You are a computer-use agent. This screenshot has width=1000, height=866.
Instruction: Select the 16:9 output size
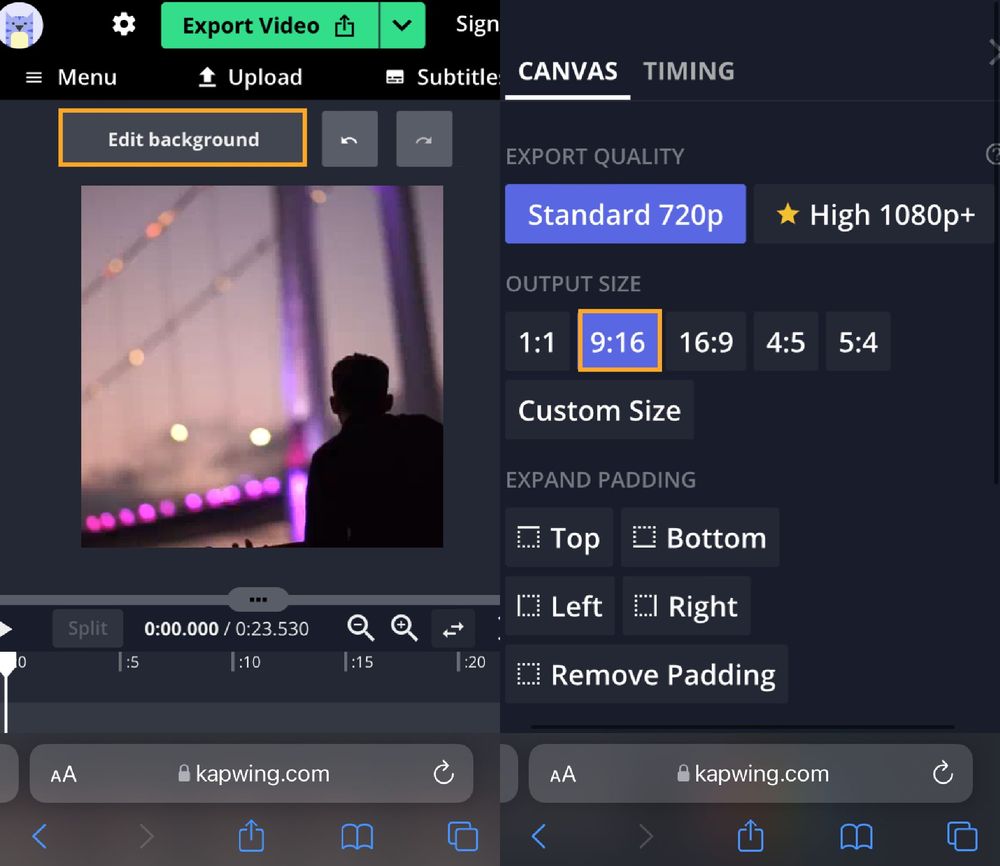707,341
